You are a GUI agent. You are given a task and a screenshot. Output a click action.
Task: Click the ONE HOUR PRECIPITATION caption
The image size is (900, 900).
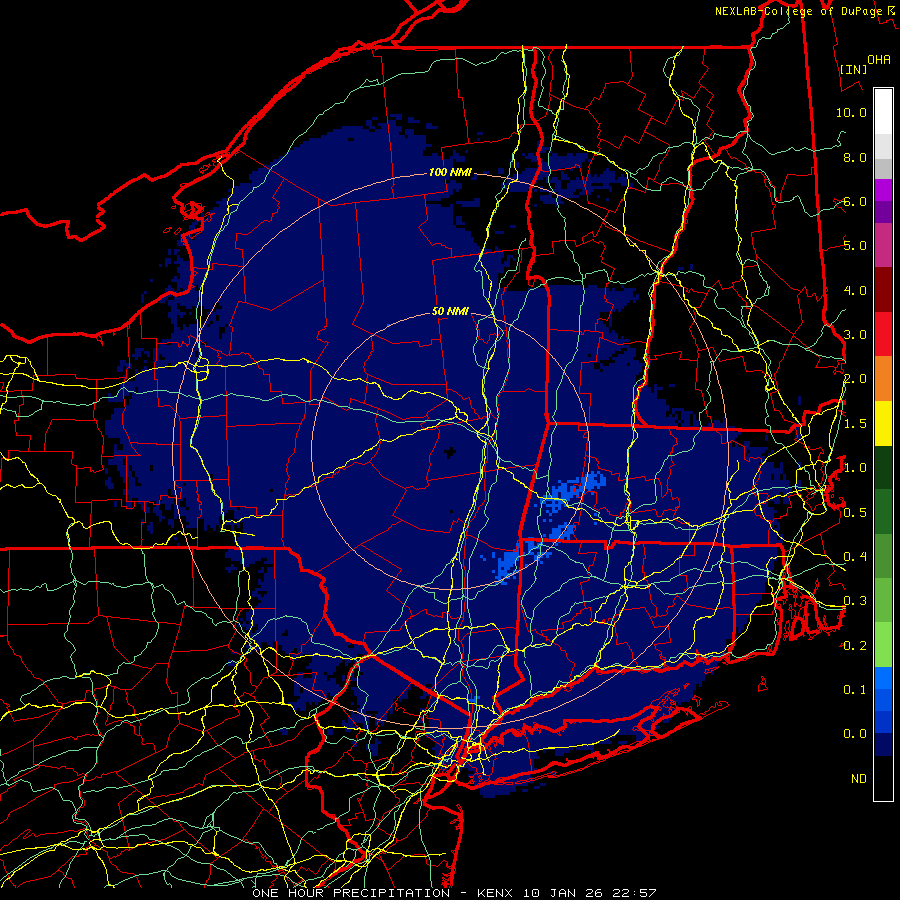pyautogui.click(x=351, y=893)
